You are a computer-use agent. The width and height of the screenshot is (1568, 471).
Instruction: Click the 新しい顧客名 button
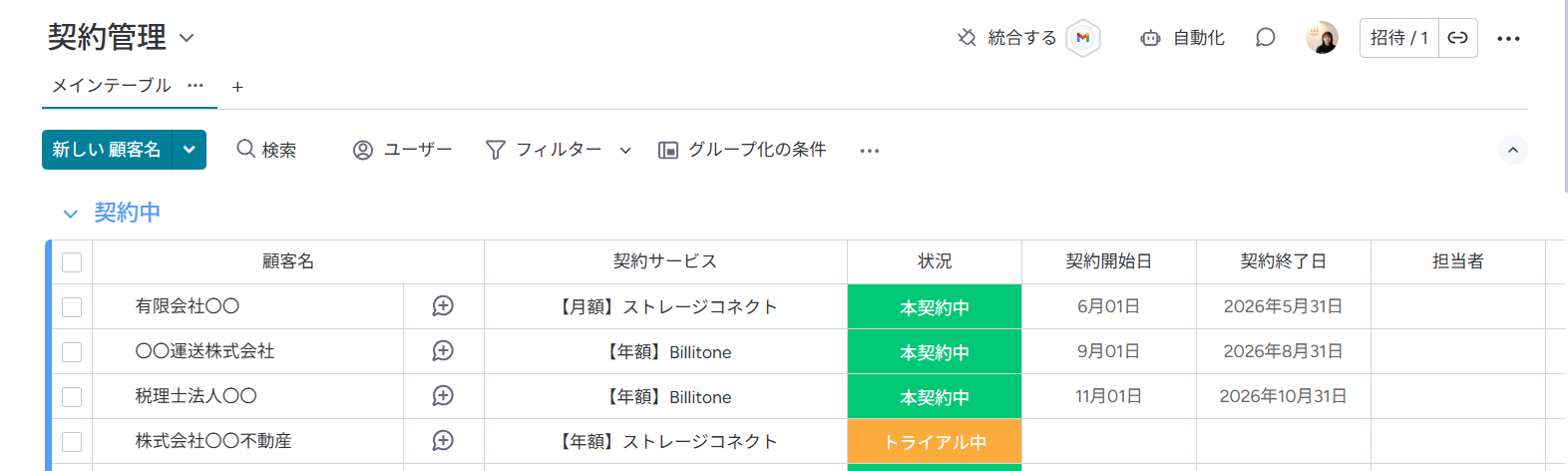pyautogui.click(x=107, y=150)
